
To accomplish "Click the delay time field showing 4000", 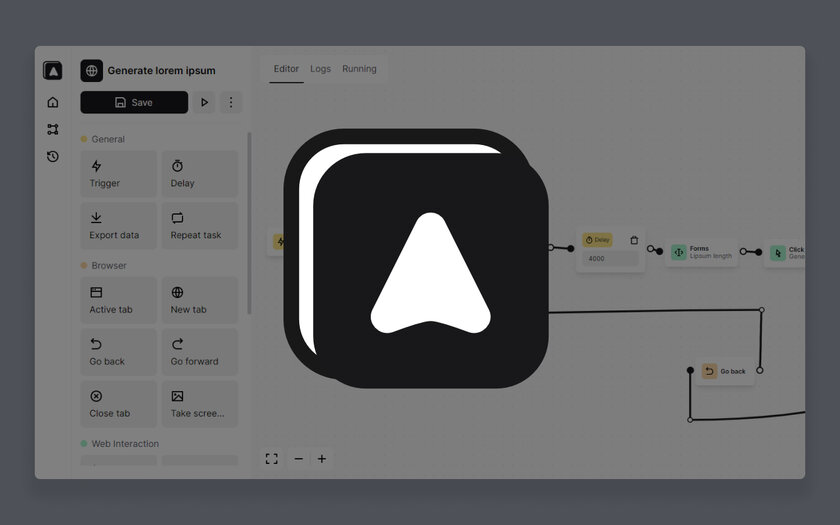I will 610,259.
